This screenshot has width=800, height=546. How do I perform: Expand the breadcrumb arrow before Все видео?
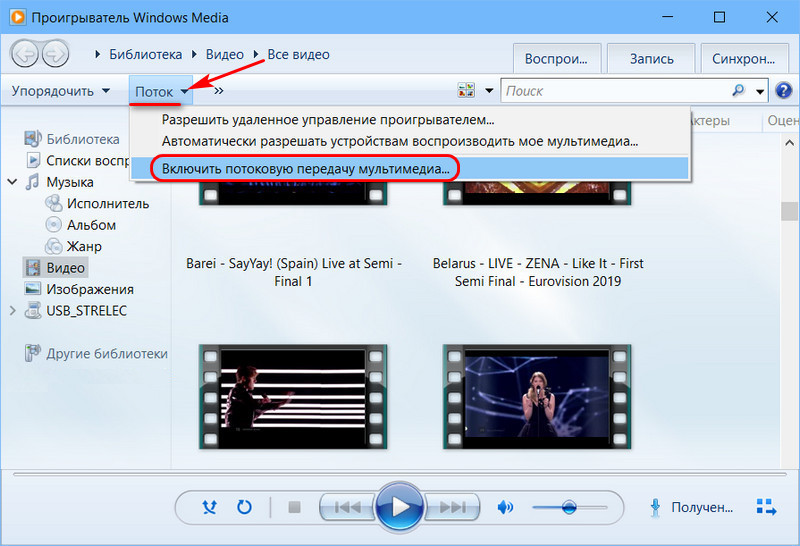pos(256,55)
